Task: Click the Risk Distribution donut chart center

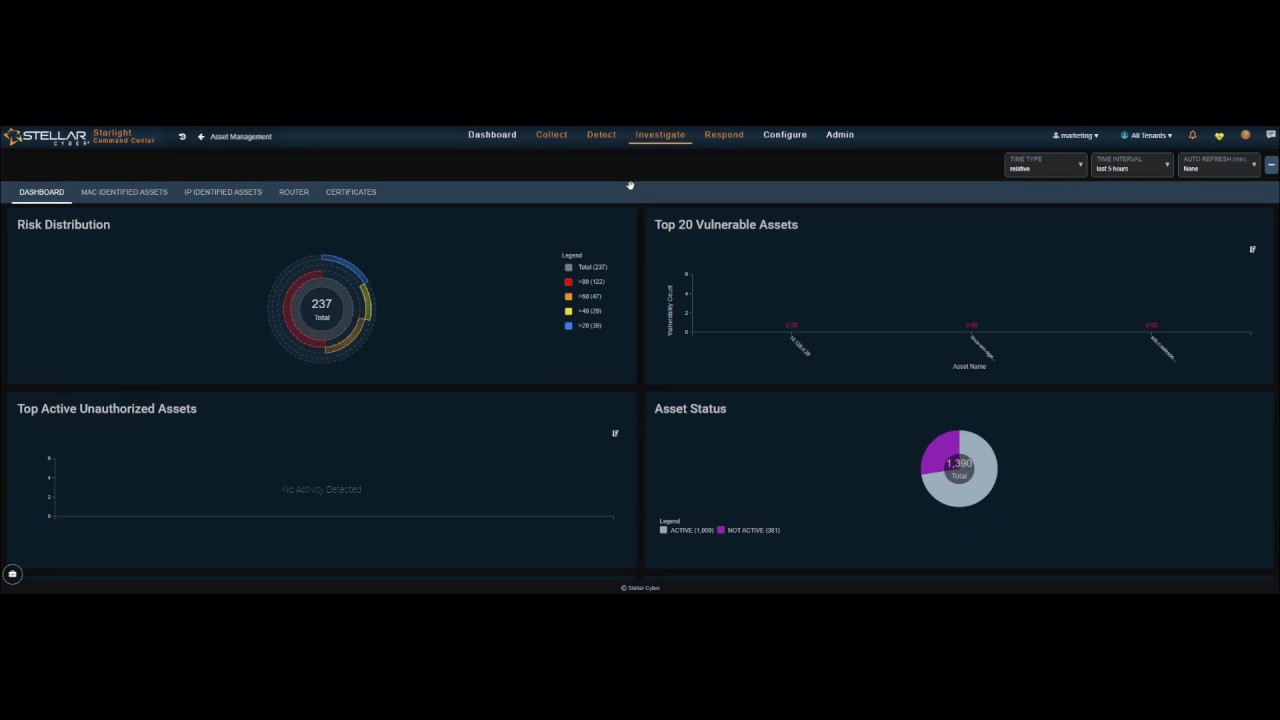Action: (321, 308)
